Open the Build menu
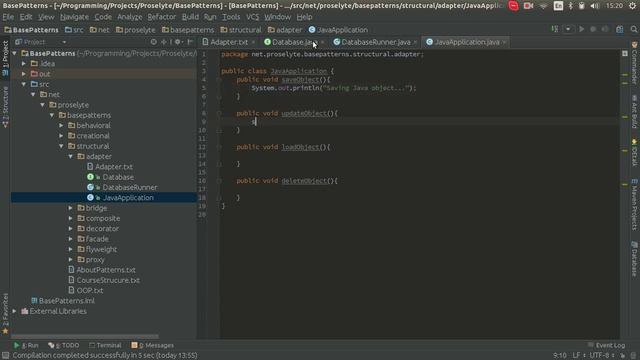Image resolution: width=640 pixels, height=360 pixels. [190, 17]
